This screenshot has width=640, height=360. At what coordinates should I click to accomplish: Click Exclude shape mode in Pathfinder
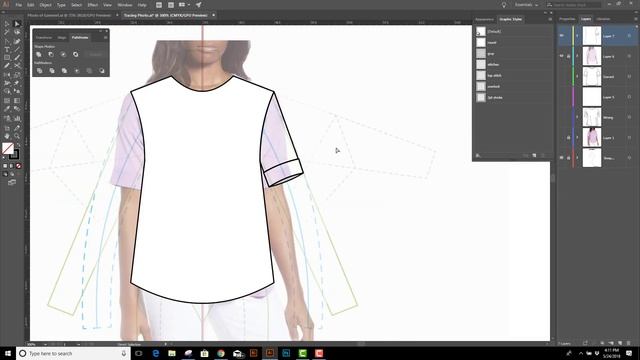(76, 54)
